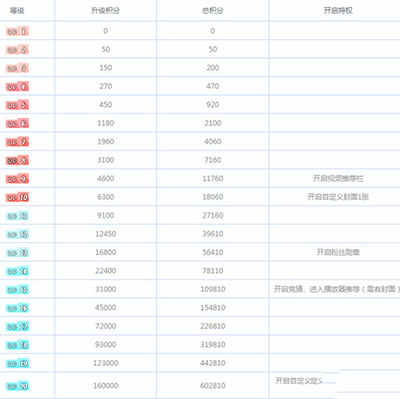The height and width of the screenshot is (399, 400).
Task: Select the 56410 total points value
Action: coord(213,252)
